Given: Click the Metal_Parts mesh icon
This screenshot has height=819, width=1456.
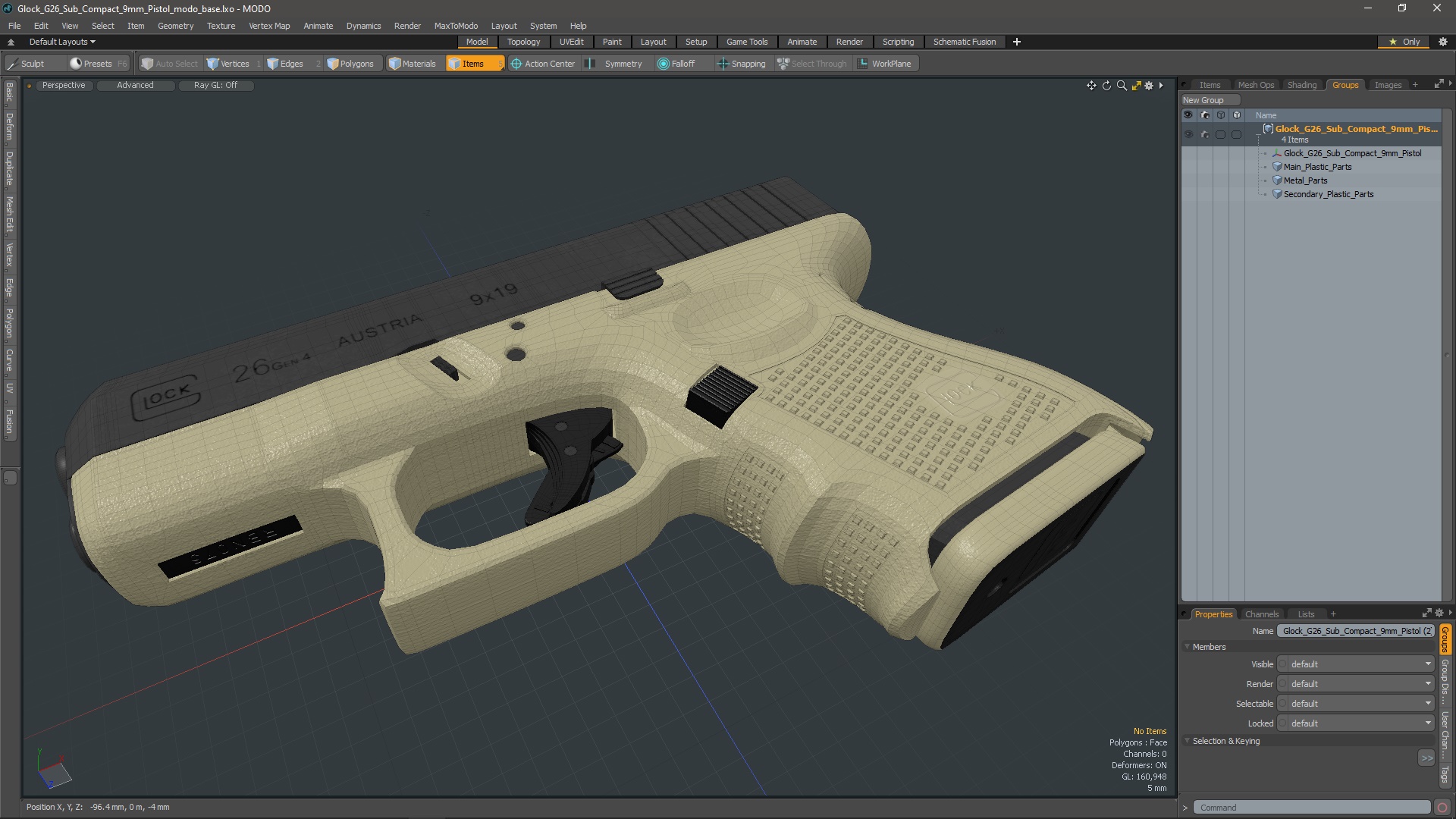Looking at the screenshot, I should [1277, 180].
